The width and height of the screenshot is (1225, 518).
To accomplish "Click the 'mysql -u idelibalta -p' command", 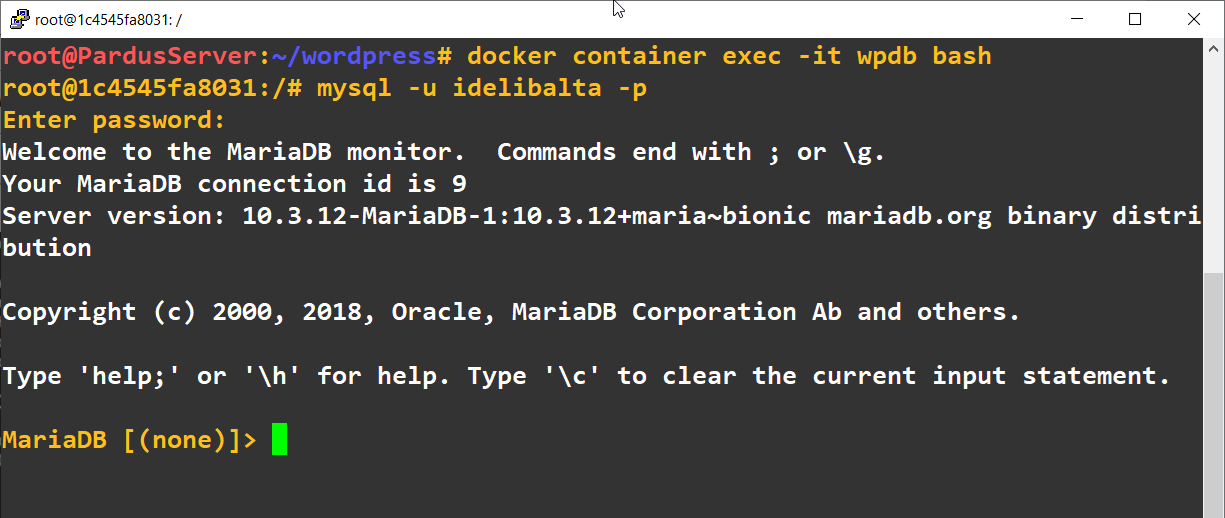I will pos(482,88).
